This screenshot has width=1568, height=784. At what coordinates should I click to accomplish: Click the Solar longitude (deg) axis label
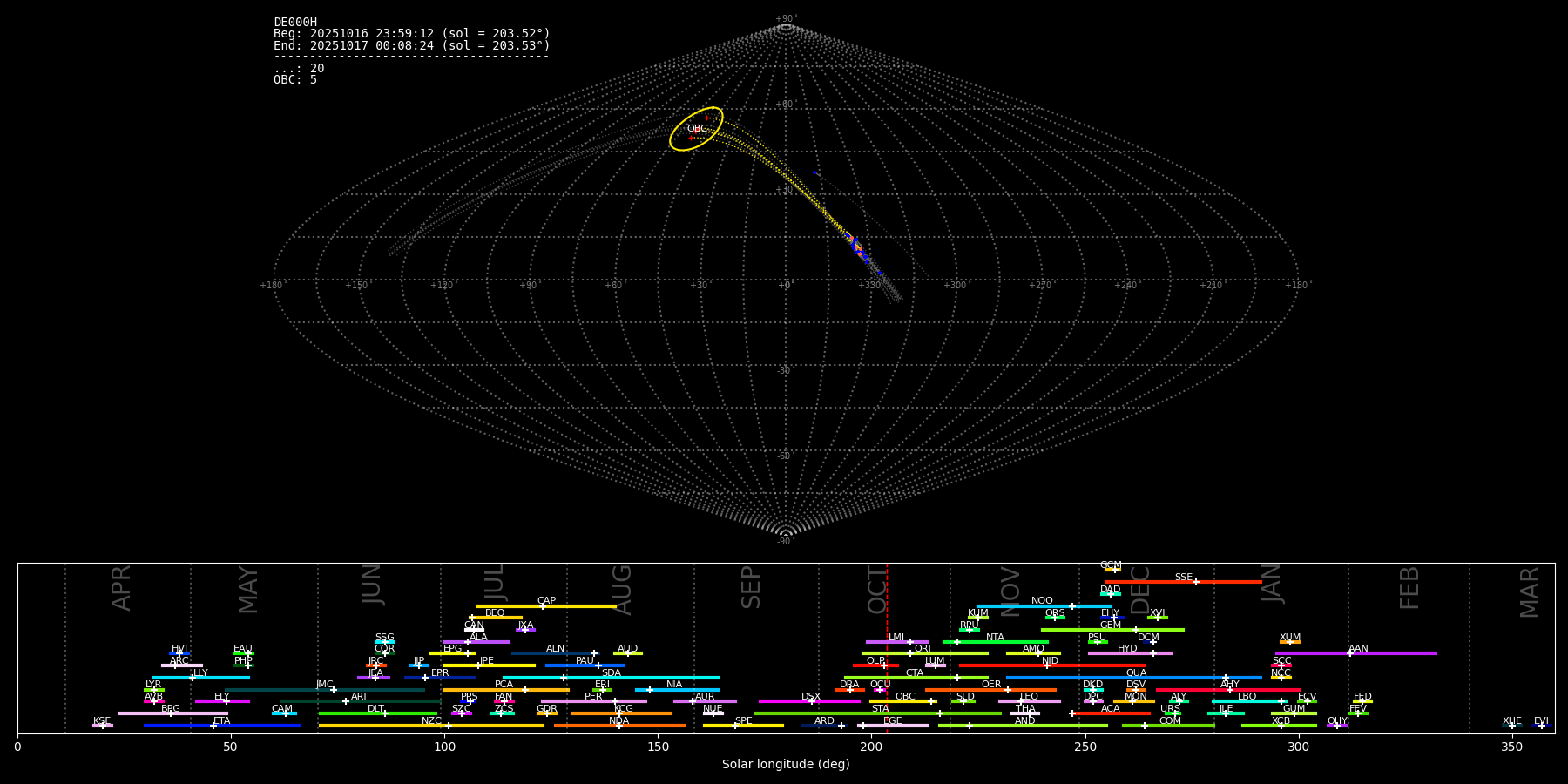point(786,765)
